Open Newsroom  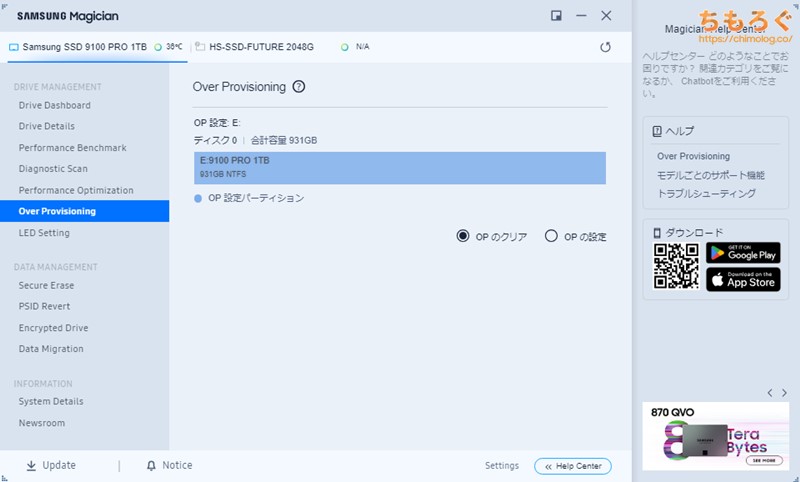(42, 423)
